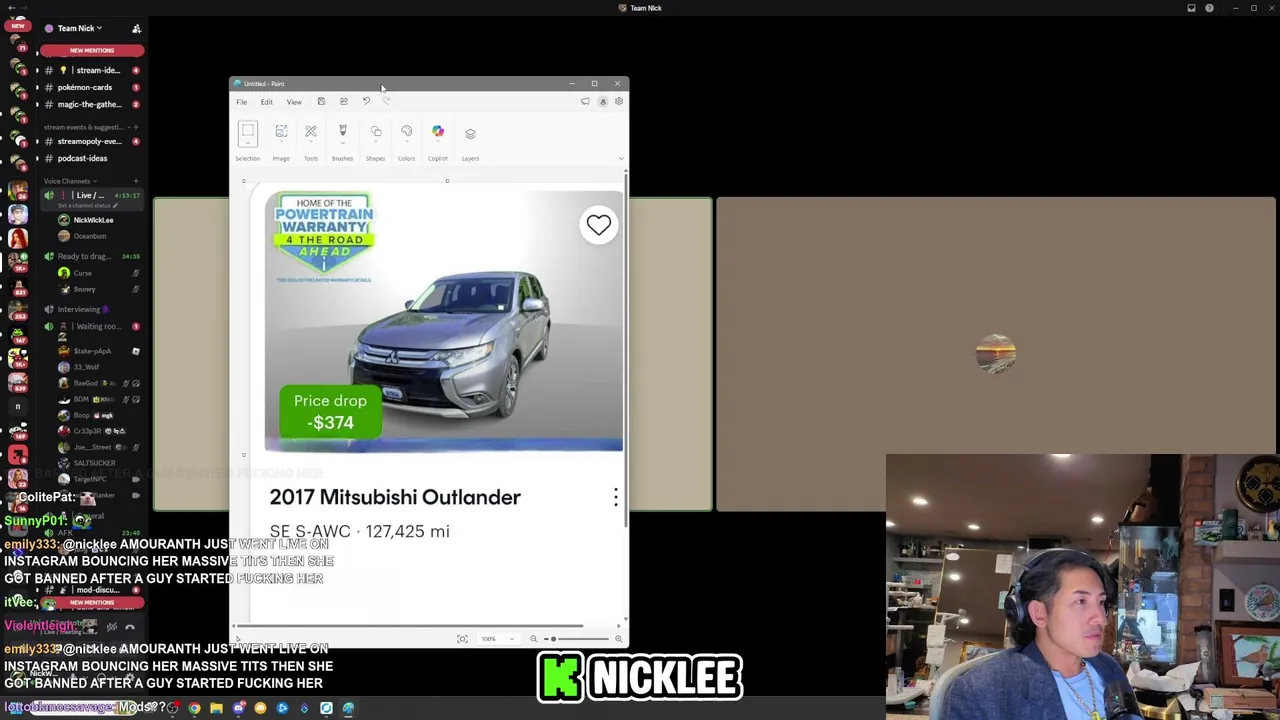The height and width of the screenshot is (720, 1280).
Task: Click the sunset avatar in the call view
Action: pyautogui.click(x=995, y=354)
